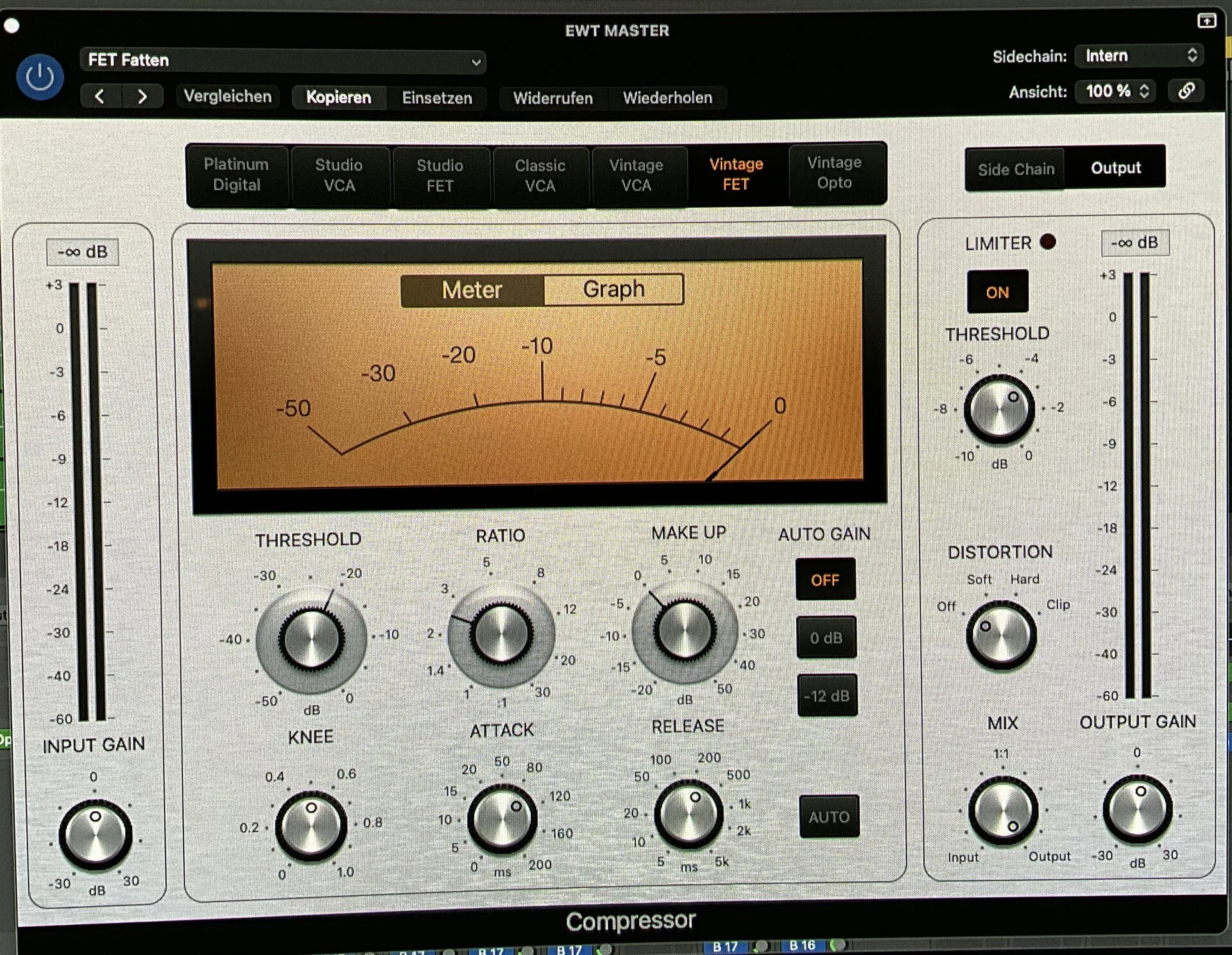
Task: Toggle Auto Gain OFF button
Action: point(825,580)
